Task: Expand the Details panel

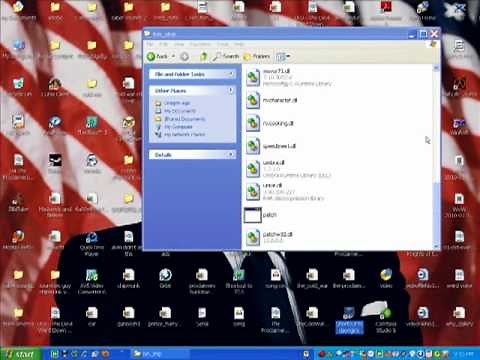Action: 231,154
